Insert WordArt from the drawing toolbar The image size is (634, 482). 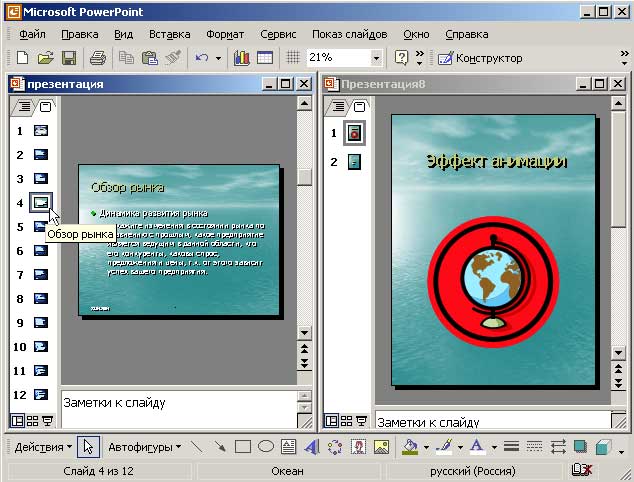(x=311, y=447)
